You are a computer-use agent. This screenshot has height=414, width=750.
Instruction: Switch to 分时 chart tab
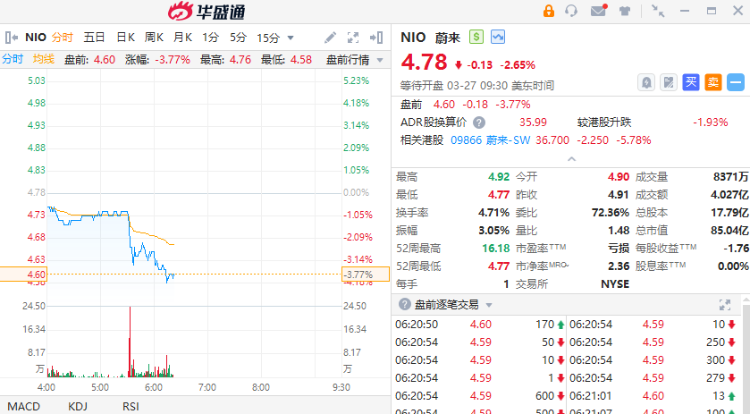(x=62, y=37)
